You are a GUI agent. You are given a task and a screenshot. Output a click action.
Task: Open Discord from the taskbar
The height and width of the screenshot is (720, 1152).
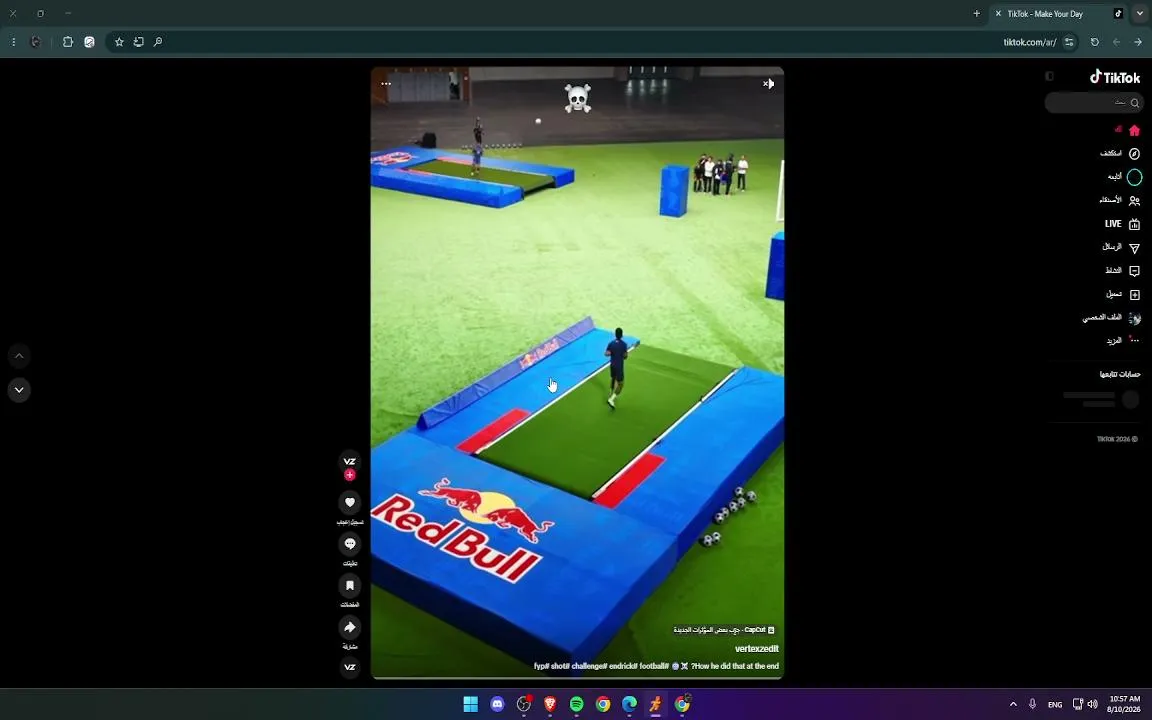click(x=497, y=704)
